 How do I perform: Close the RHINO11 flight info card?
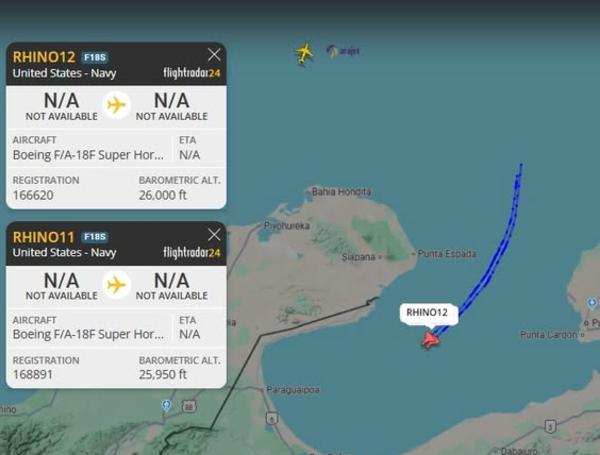pos(214,234)
